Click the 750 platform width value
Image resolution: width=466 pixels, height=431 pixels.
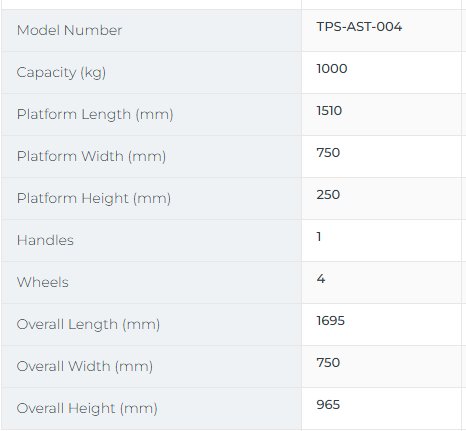coord(328,153)
